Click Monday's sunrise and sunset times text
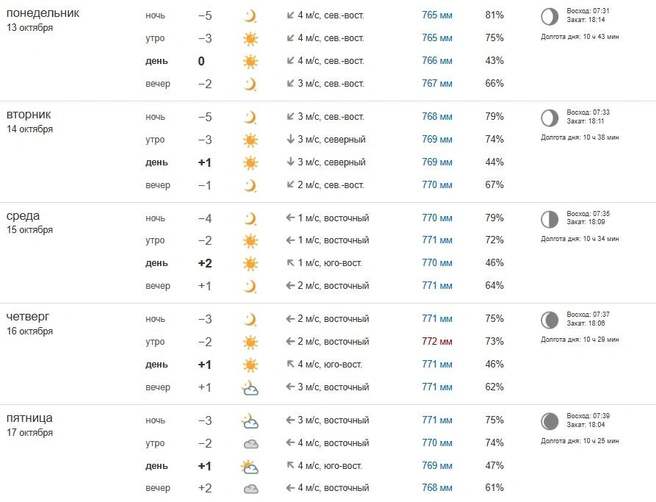Screen dimensions: 656x502 pyautogui.click(x=588, y=15)
